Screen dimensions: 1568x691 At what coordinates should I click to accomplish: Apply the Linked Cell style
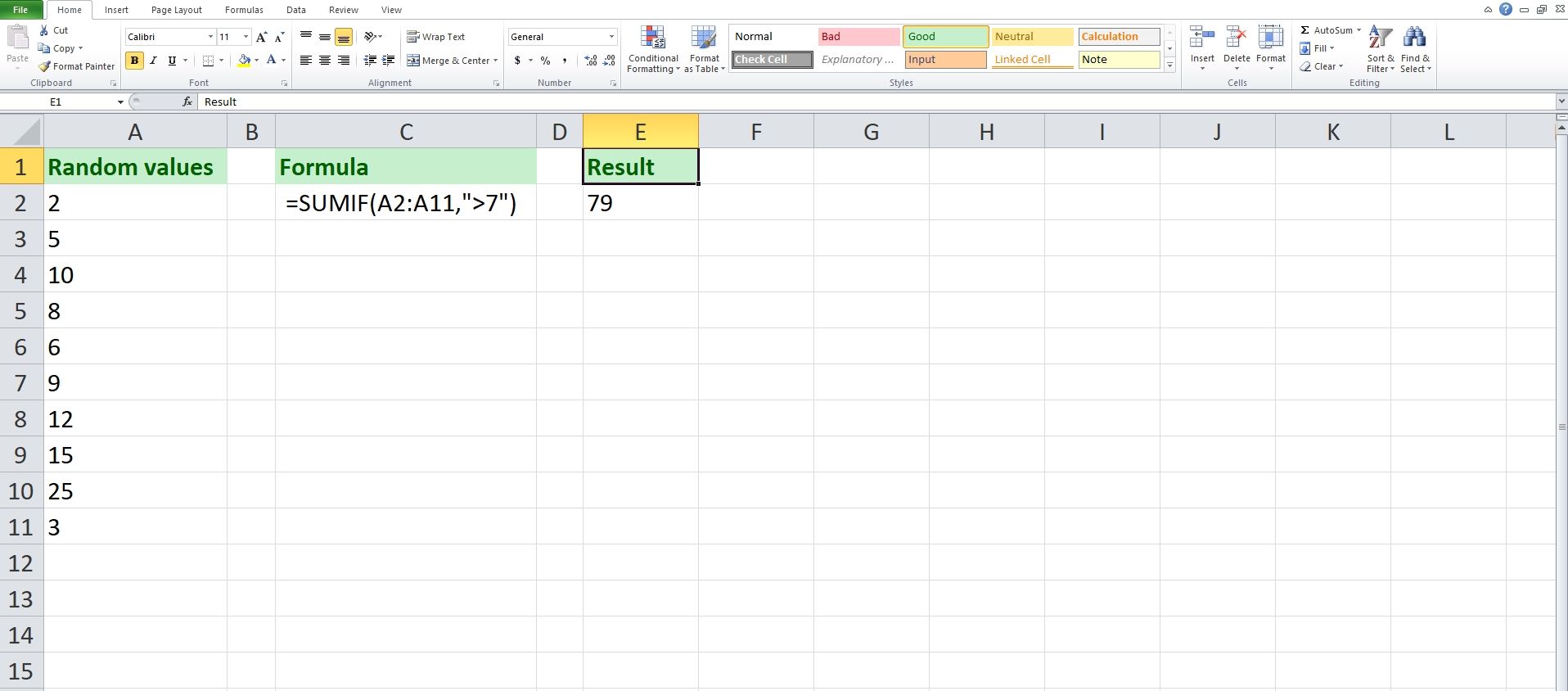point(1032,60)
